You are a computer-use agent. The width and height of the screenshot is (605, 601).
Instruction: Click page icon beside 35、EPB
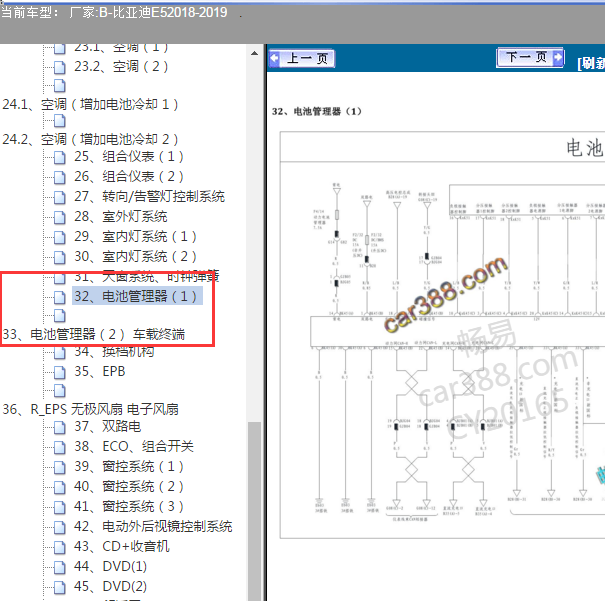59,372
